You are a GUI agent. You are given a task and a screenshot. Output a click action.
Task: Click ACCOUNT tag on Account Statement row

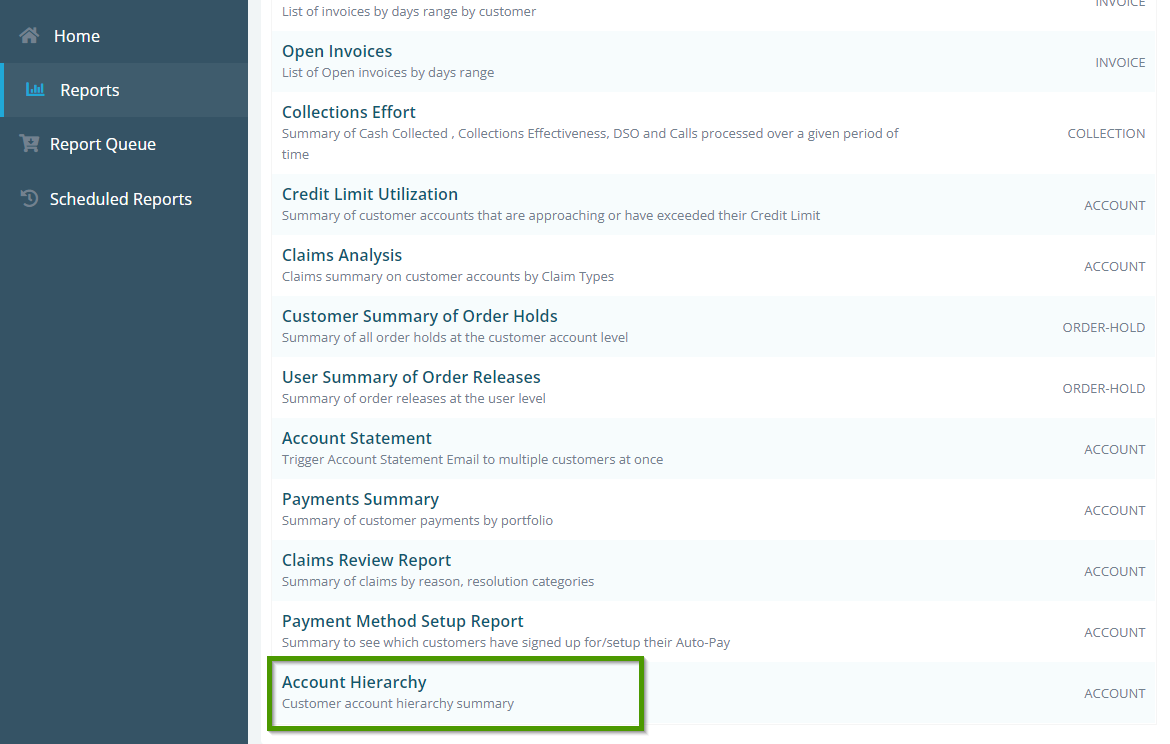(x=1114, y=449)
